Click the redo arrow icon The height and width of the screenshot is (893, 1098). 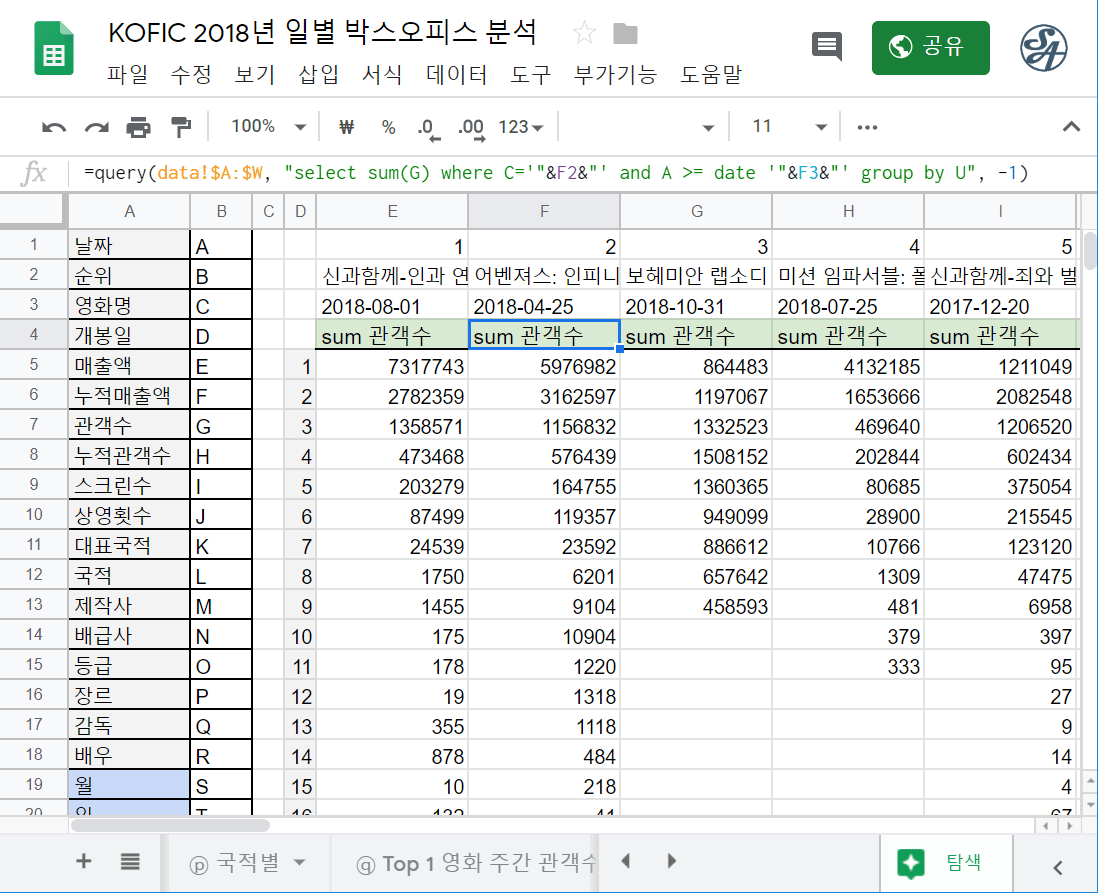(96, 127)
